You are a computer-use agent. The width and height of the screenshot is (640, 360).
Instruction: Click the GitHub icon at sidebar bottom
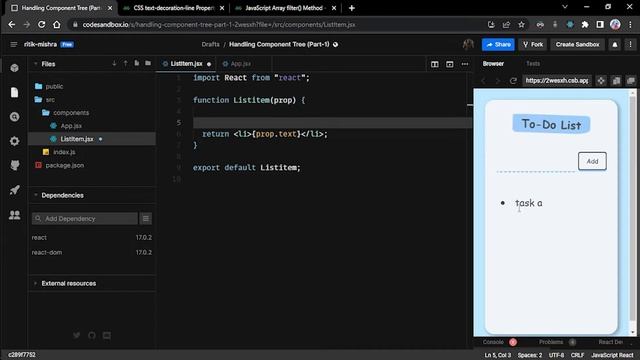(91, 335)
